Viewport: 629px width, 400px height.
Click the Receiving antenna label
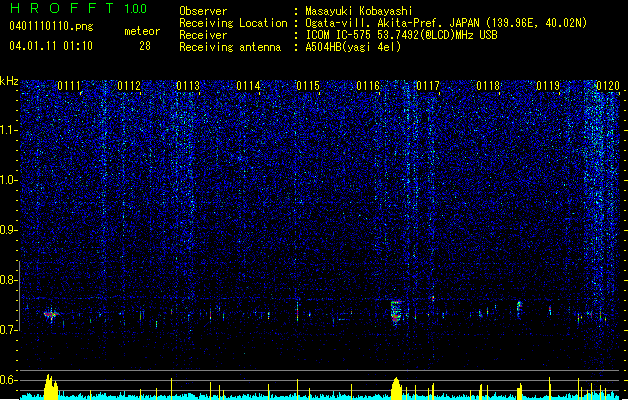click(230, 47)
